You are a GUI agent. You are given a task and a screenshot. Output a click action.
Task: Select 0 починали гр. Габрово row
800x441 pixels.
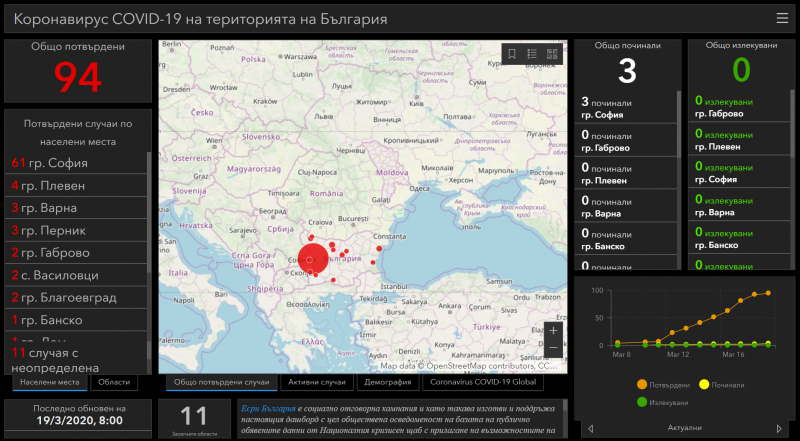coord(626,140)
